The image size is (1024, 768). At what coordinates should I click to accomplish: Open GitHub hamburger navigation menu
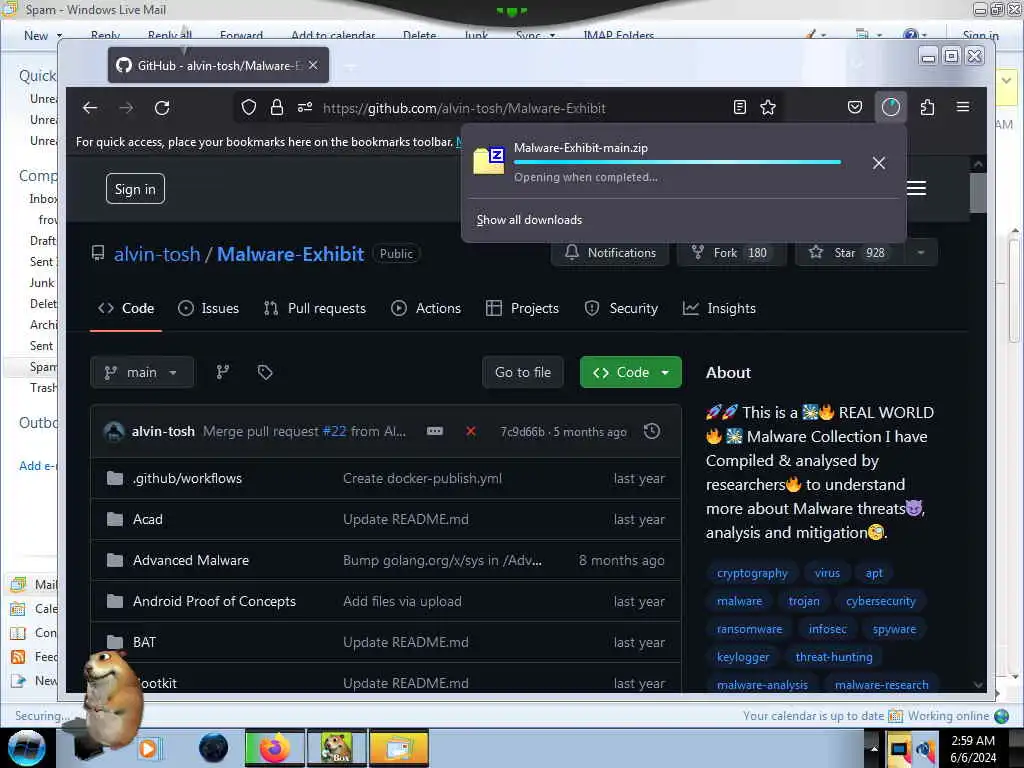916,188
